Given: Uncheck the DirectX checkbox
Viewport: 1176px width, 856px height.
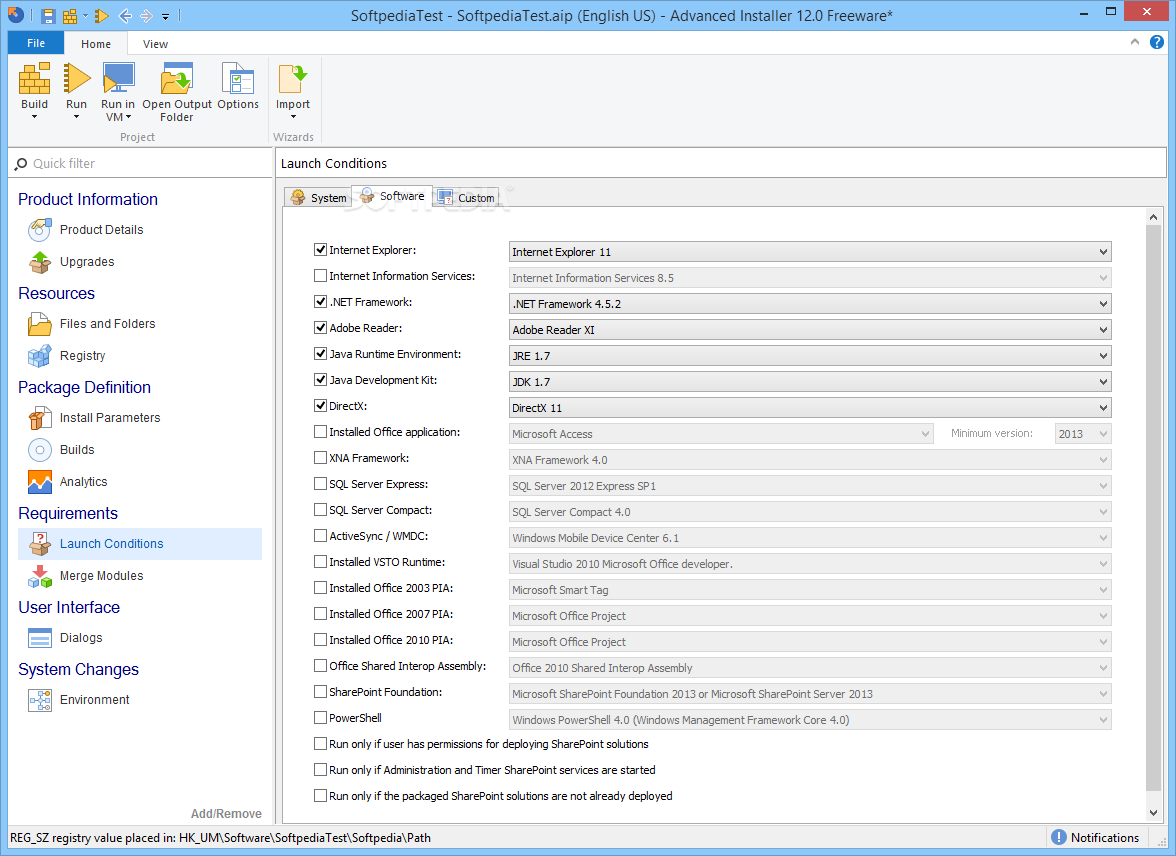Looking at the screenshot, I should 320,406.
